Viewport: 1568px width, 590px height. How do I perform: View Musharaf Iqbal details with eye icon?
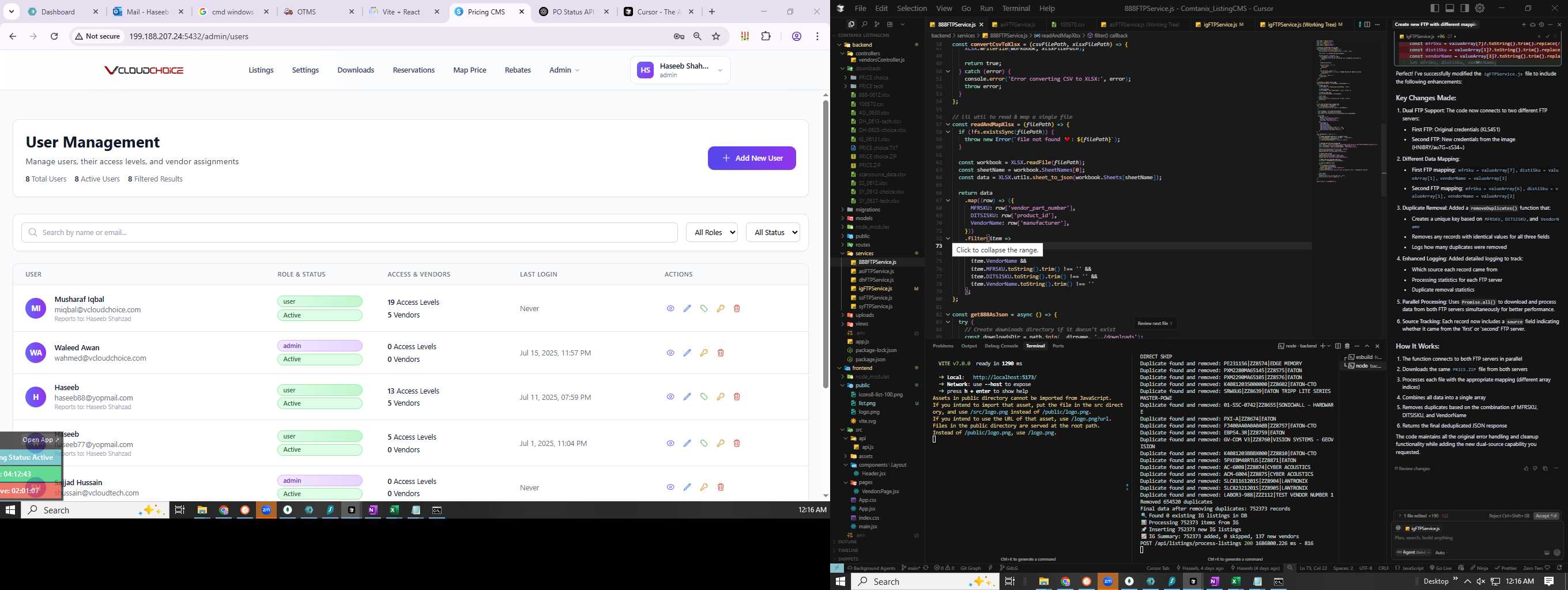pyautogui.click(x=670, y=308)
